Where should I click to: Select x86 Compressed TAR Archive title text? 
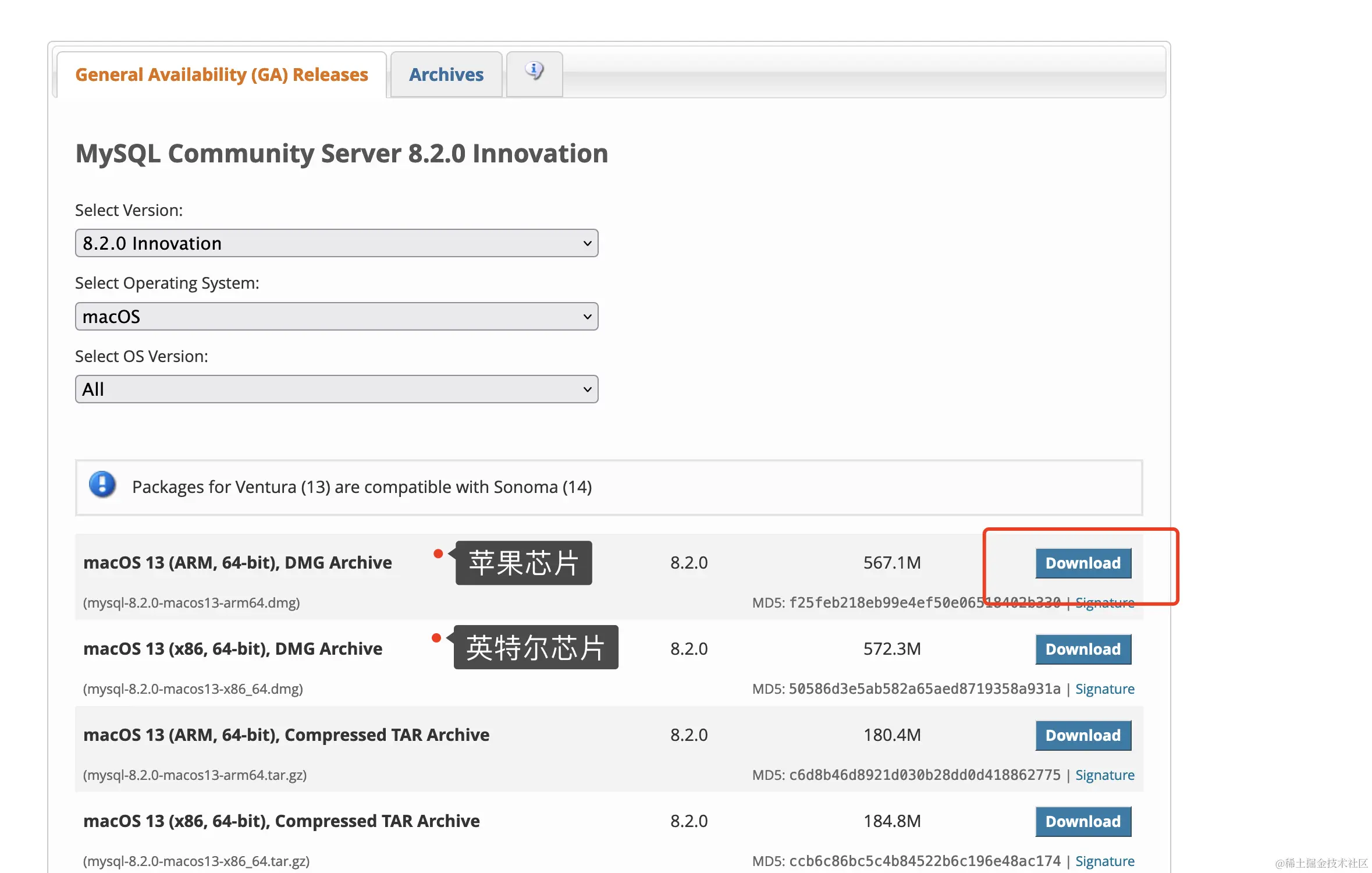click(282, 821)
